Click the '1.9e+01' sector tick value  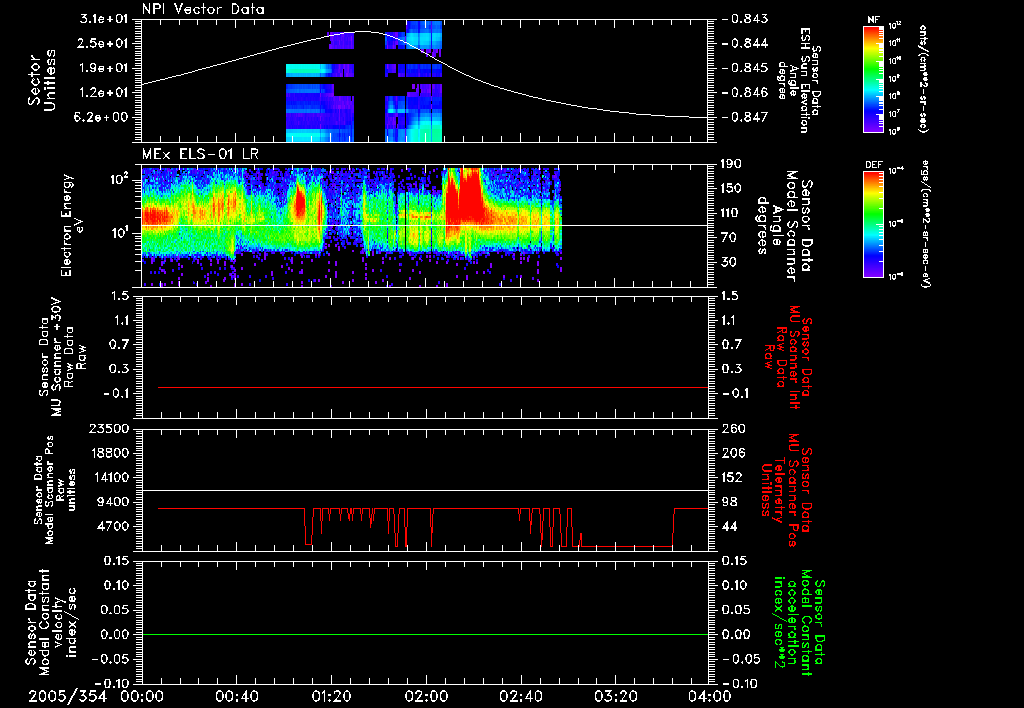106,68
